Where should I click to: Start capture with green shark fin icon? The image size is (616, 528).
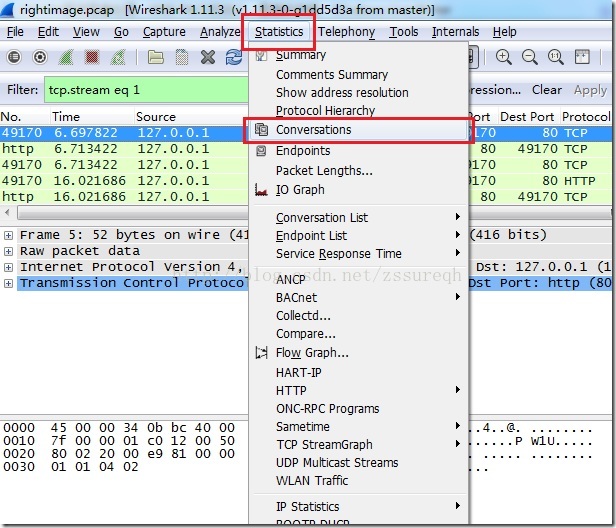[x=66, y=57]
